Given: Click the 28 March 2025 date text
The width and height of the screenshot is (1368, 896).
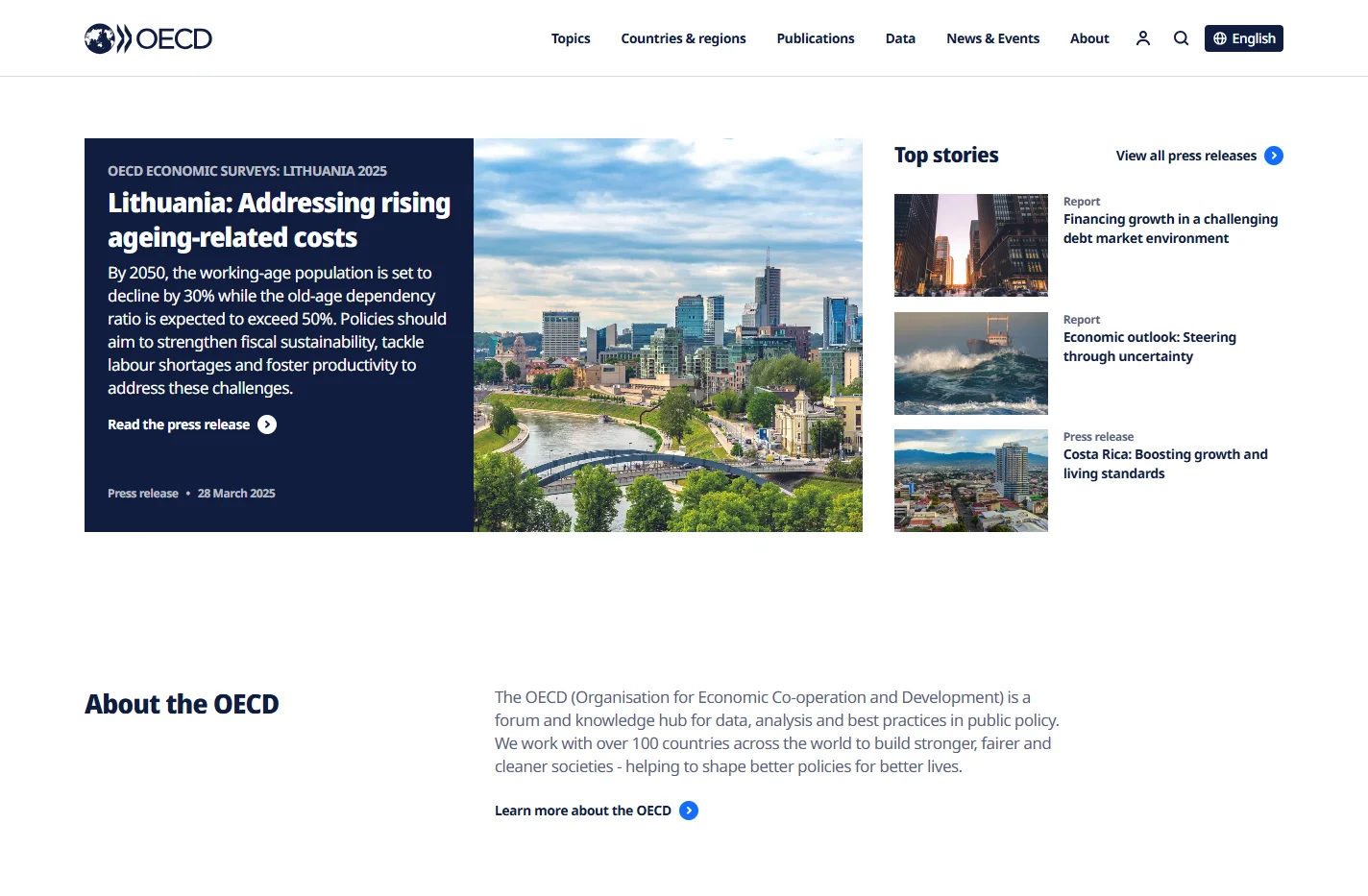Looking at the screenshot, I should coord(236,494).
